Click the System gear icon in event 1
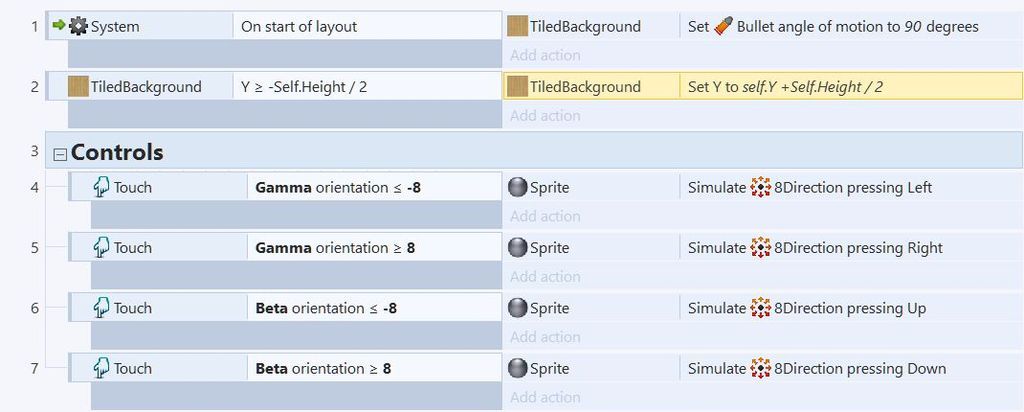The image size is (1024, 412). tap(78, 27)
